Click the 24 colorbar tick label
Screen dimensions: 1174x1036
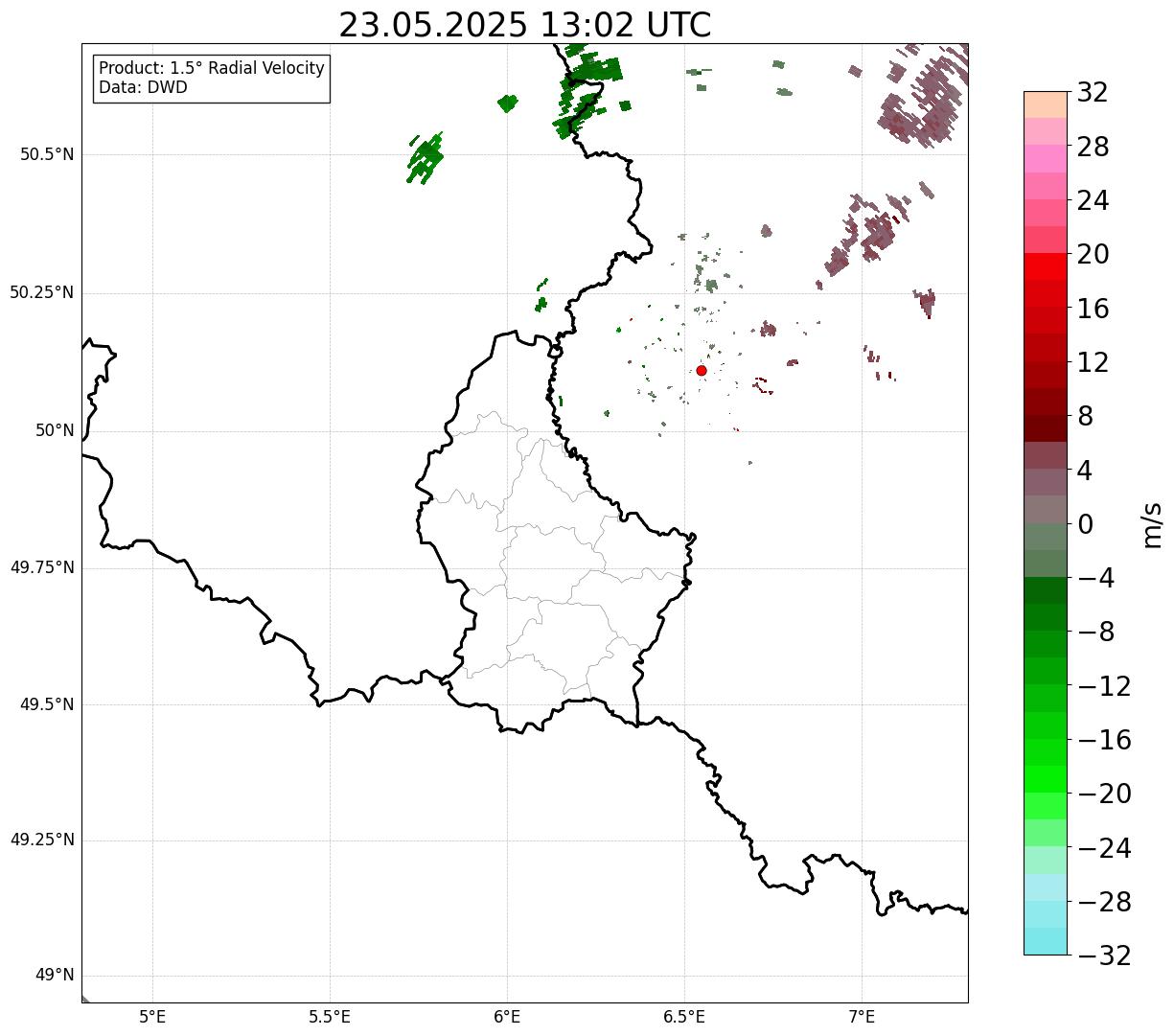(x=1093, y=200)
